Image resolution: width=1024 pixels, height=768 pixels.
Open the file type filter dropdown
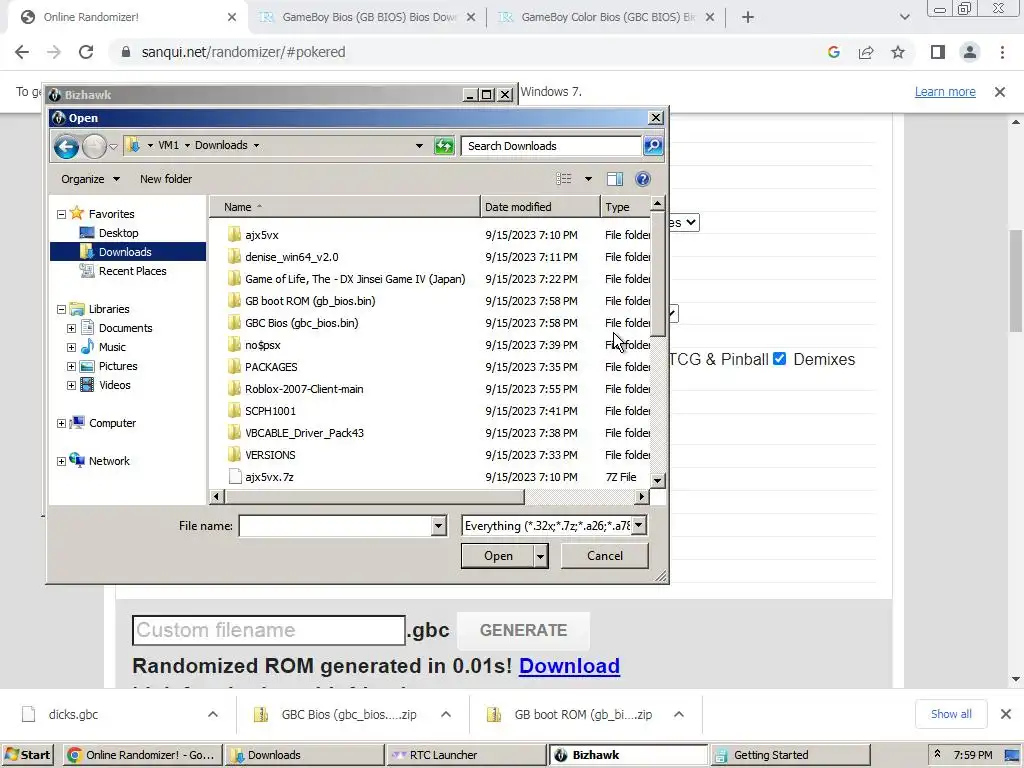pos(639,525)
